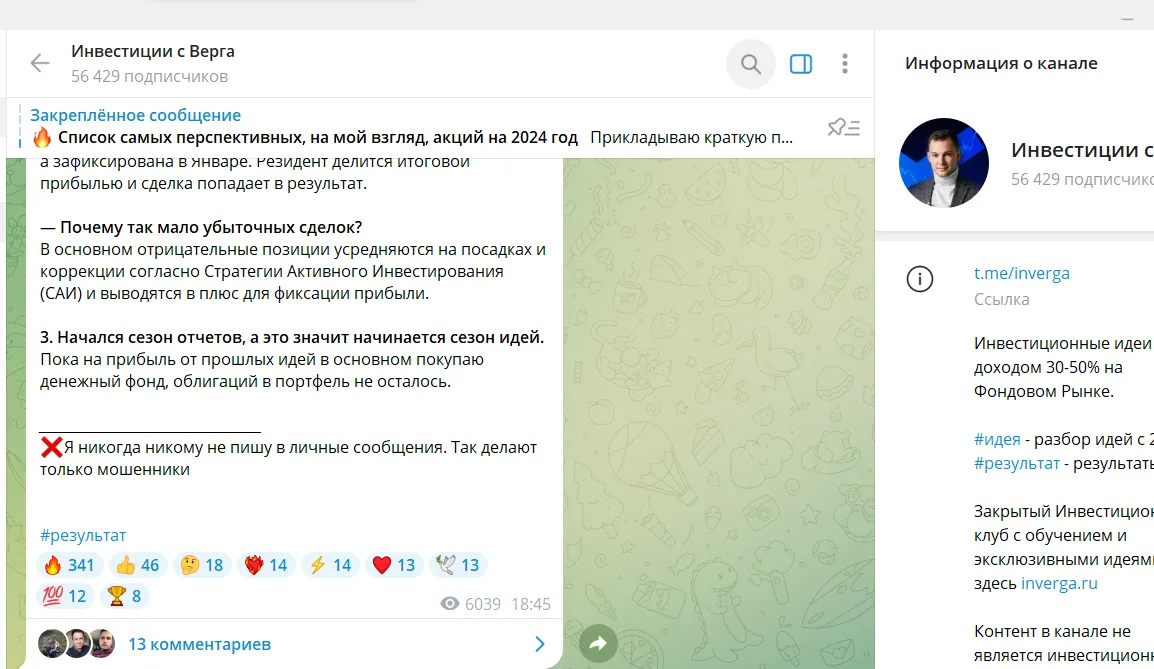Click the red cross emoji in the message

tap(52, 447)
